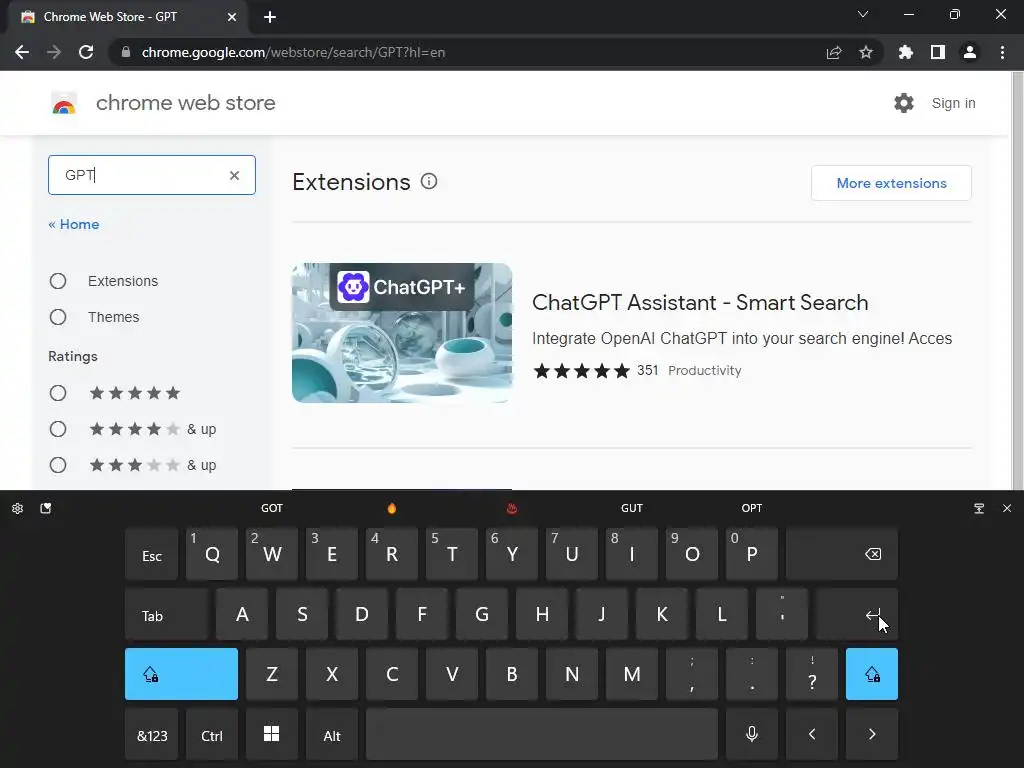This screenshot has height=768, width=1024.
Task: Click the page vertical scrollbar
Action: tap(1017, 280)
